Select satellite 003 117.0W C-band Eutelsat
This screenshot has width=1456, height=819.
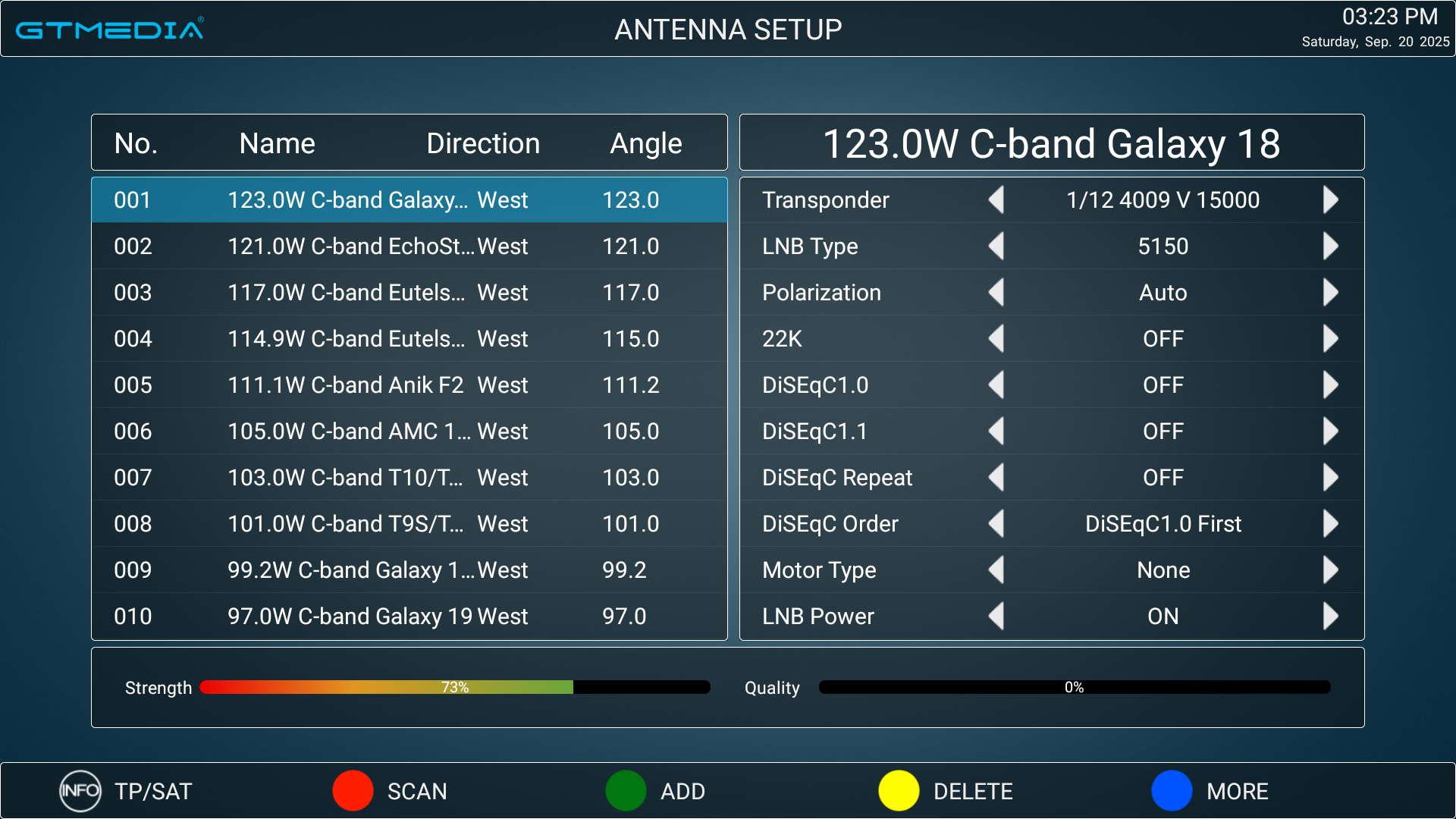409,293
